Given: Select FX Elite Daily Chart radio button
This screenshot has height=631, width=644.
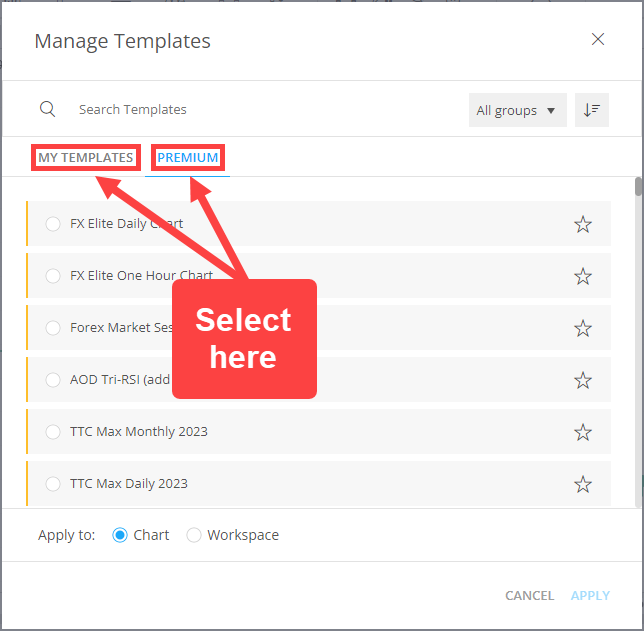Looking at the screenshot, I should (53, 224).
